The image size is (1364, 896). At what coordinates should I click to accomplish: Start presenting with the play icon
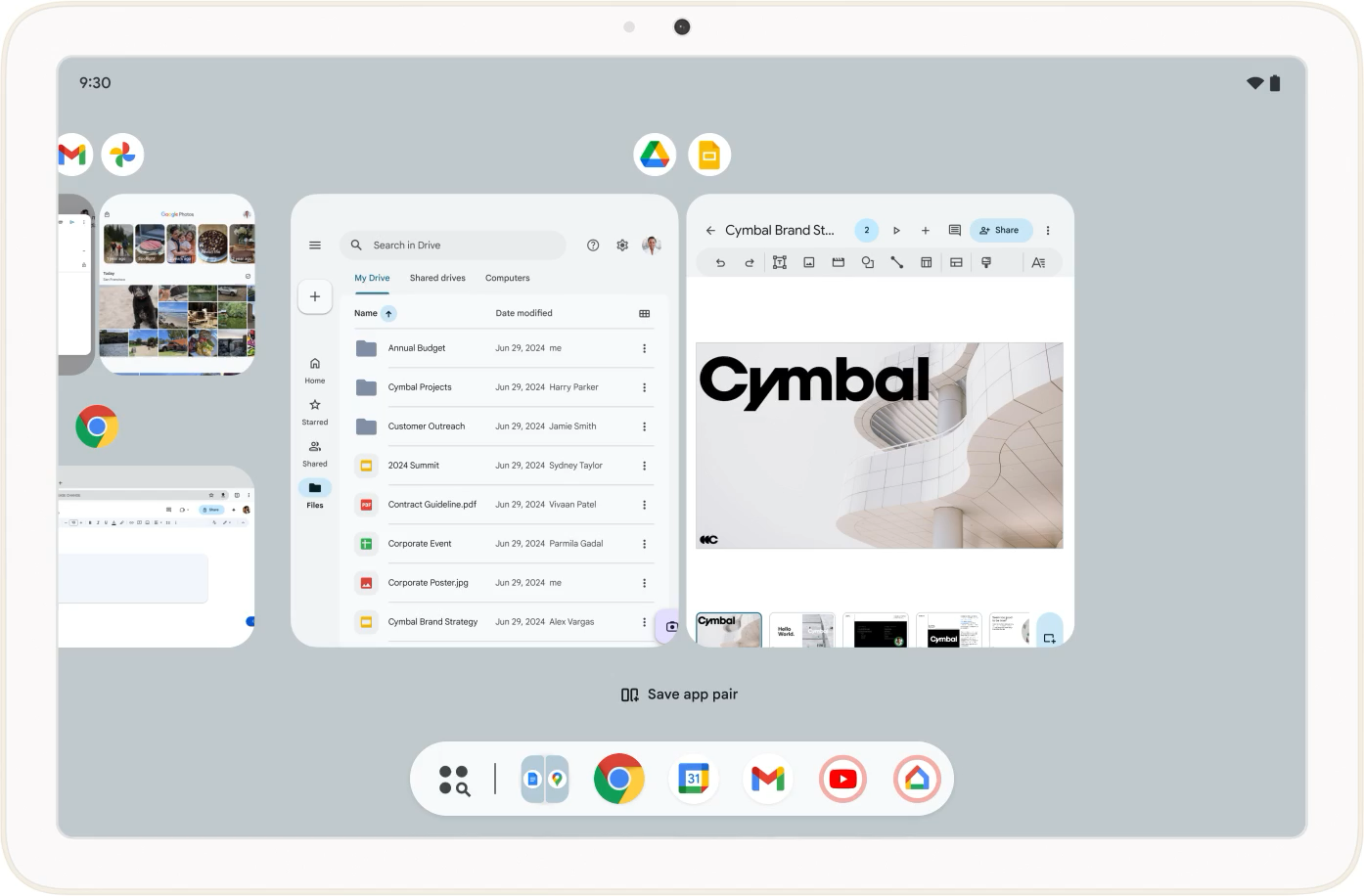(896, 230)
